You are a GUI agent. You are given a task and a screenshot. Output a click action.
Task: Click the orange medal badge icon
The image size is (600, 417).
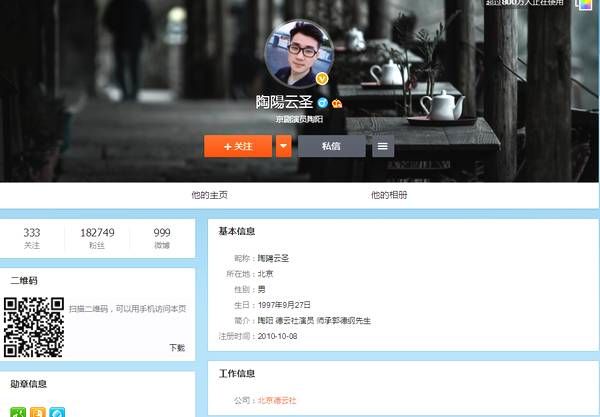coord(37,412)
